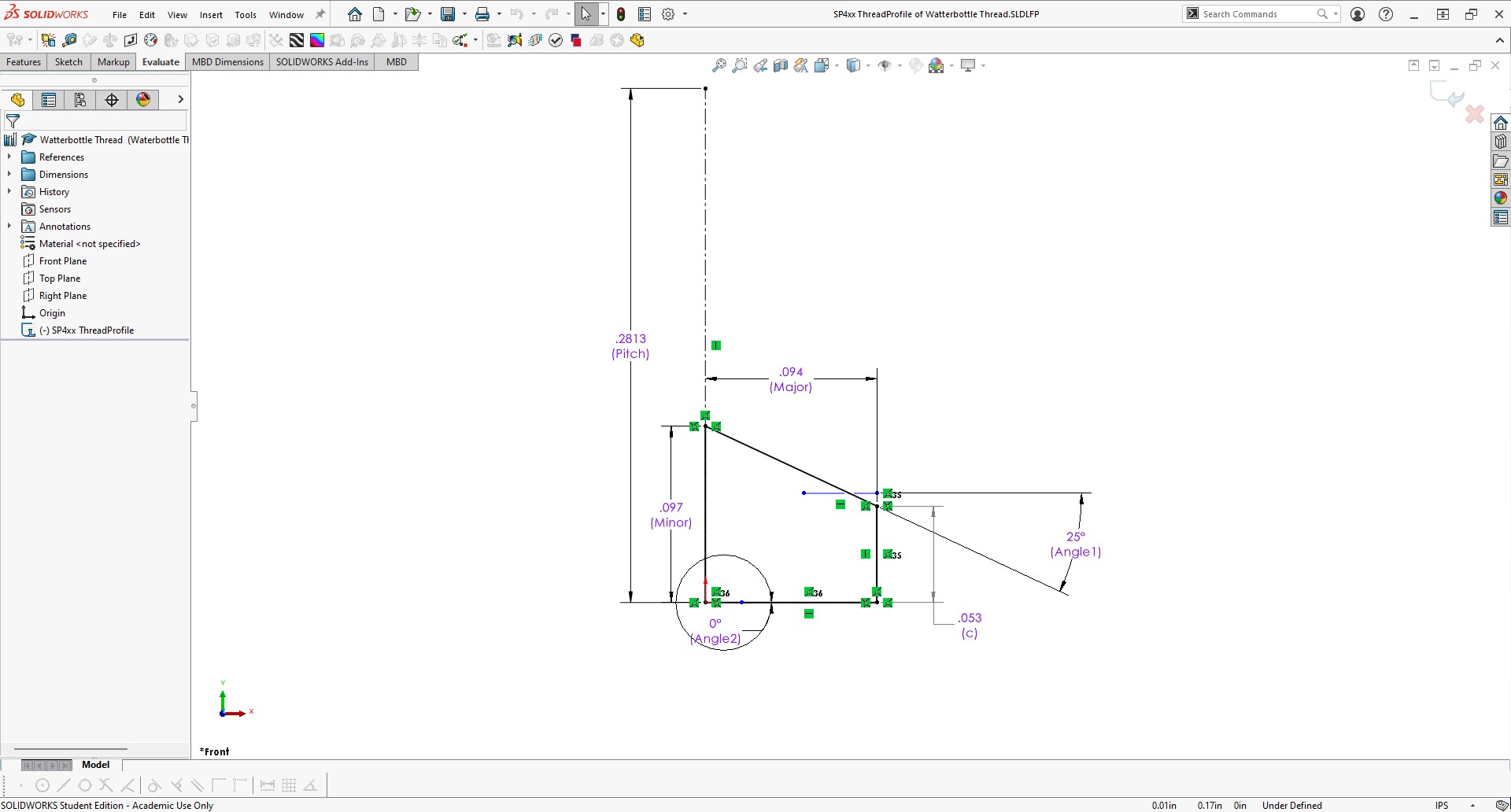This screenshot has height=812, width=1511.
Task: Click the Zebra Stripes icon
Action: click(297, 40)
